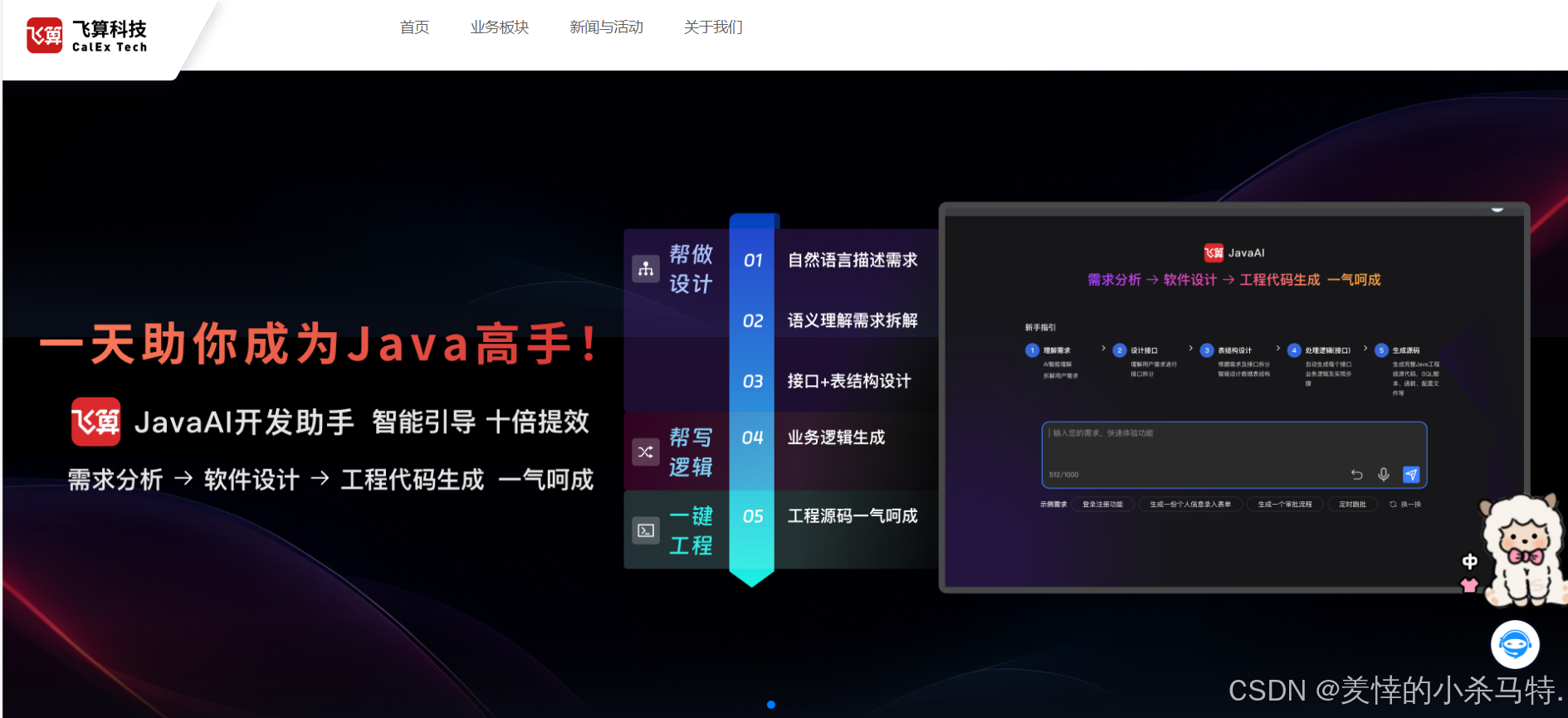Open the 关于我们 menu
The width and height of the screenshot is (1568, 718).
(713, 27)
